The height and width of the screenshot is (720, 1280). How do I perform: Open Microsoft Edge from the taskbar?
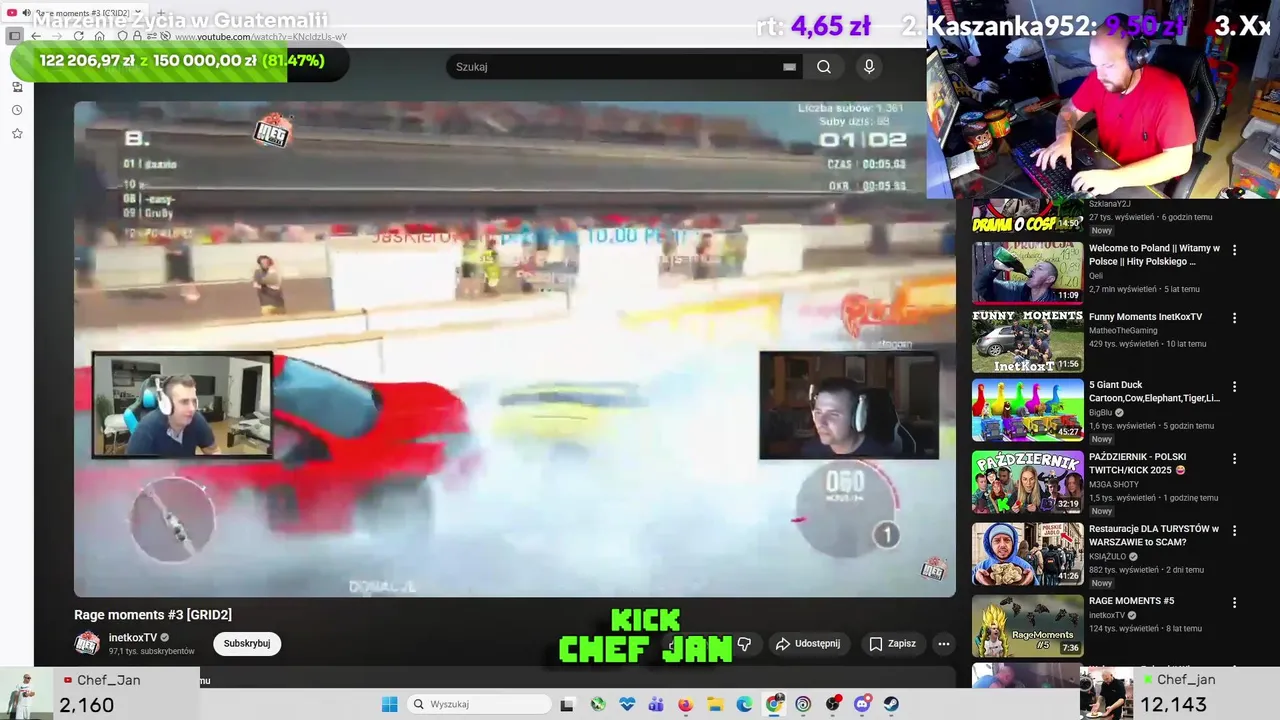point(744,704)
